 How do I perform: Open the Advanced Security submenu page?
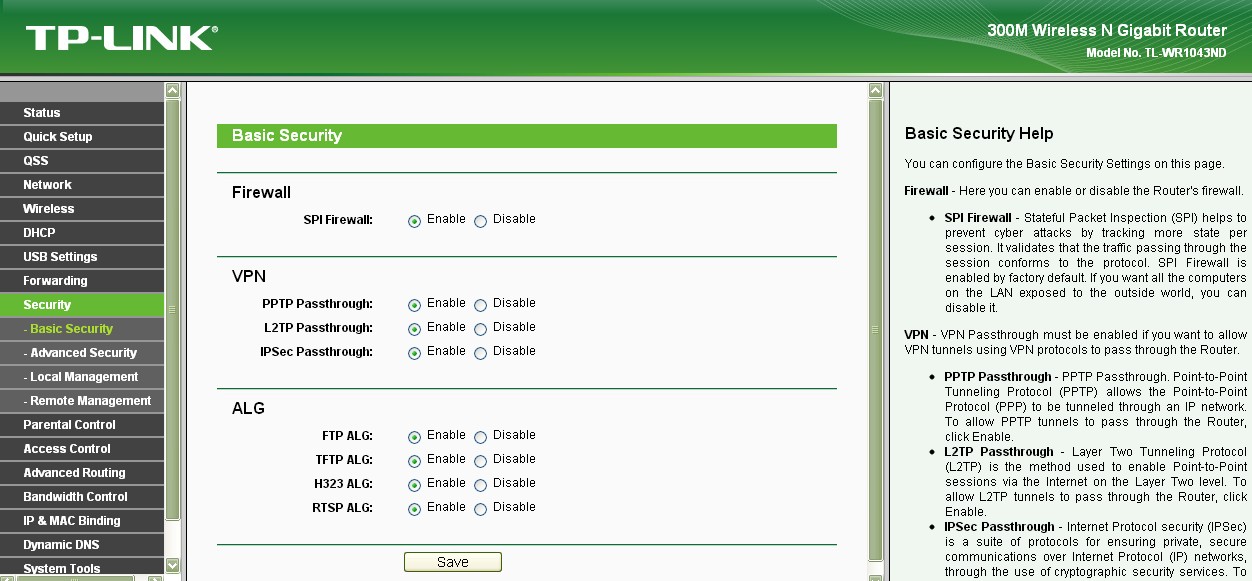point(83,353)
